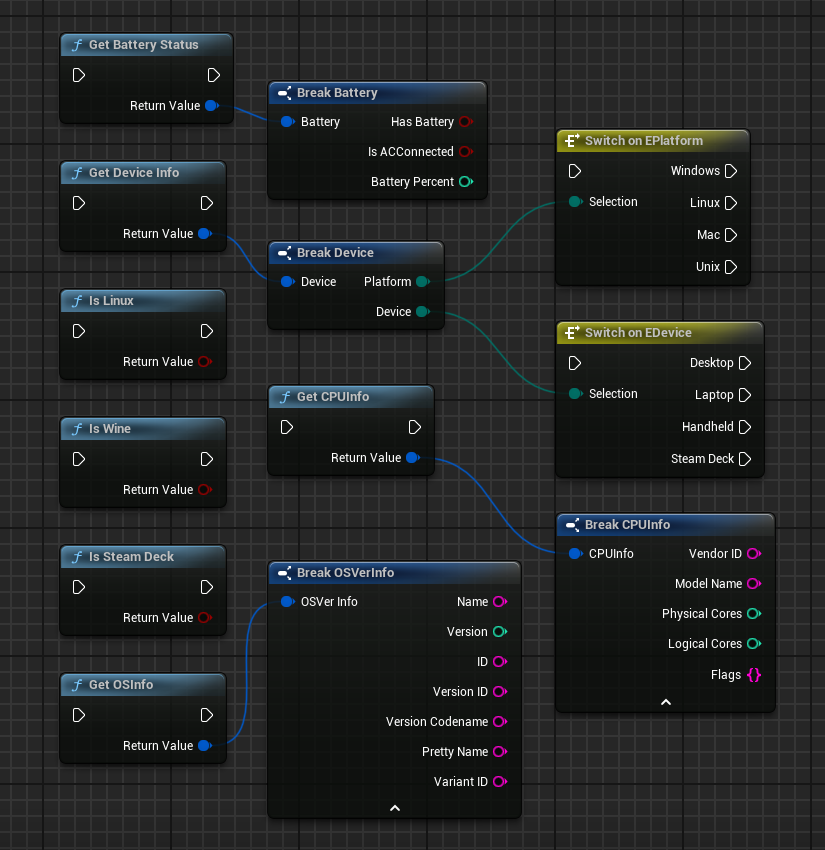This screenshot has height=850, width=825.
Task: Select the Battery input pin on Break Battery
Action: (288, 122)
